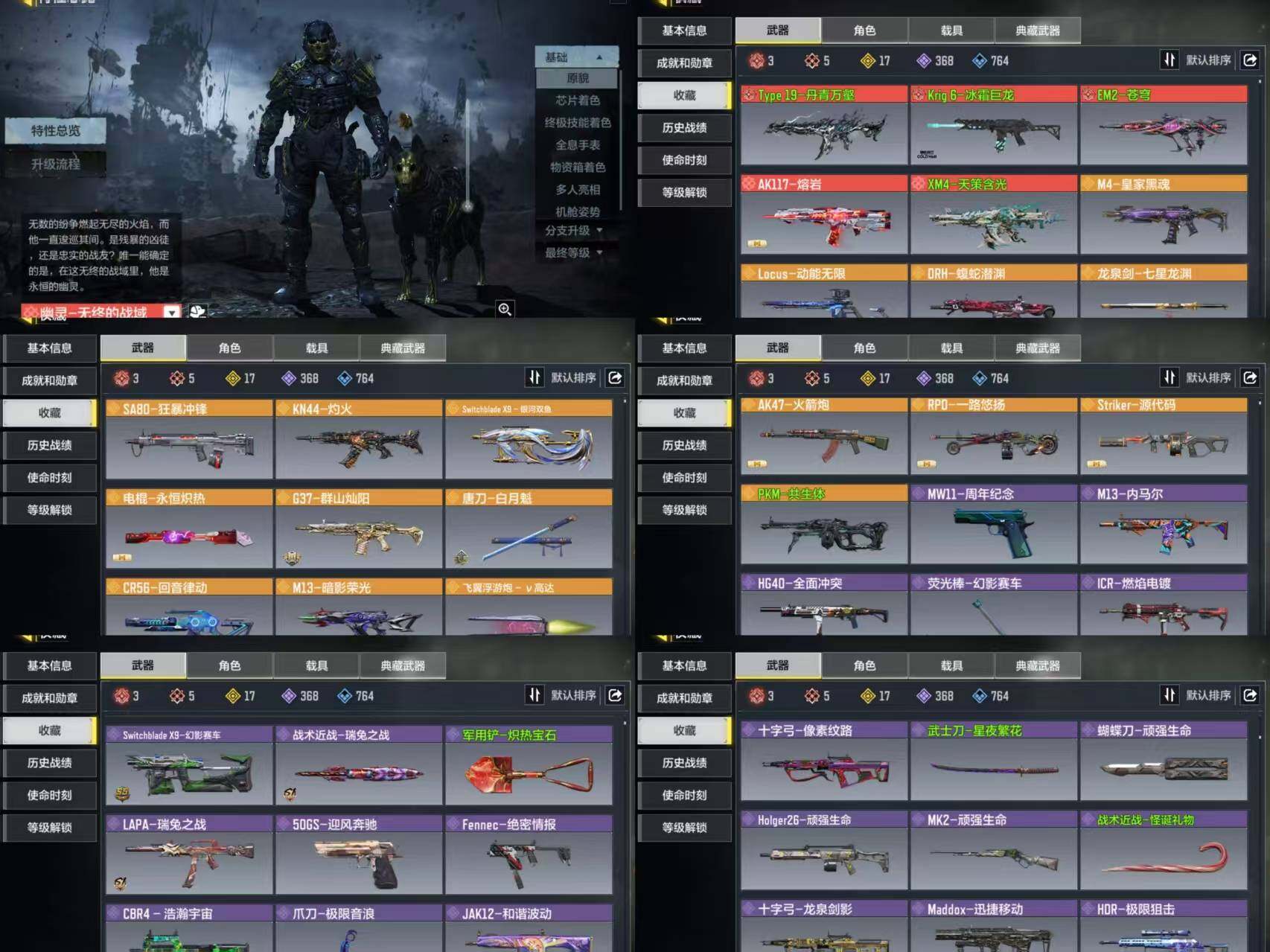The height and width of the screenshot is (952, 1270).
Task: Open the Fennec-绝密情报 weapon card
Action: tap(529, 854)
